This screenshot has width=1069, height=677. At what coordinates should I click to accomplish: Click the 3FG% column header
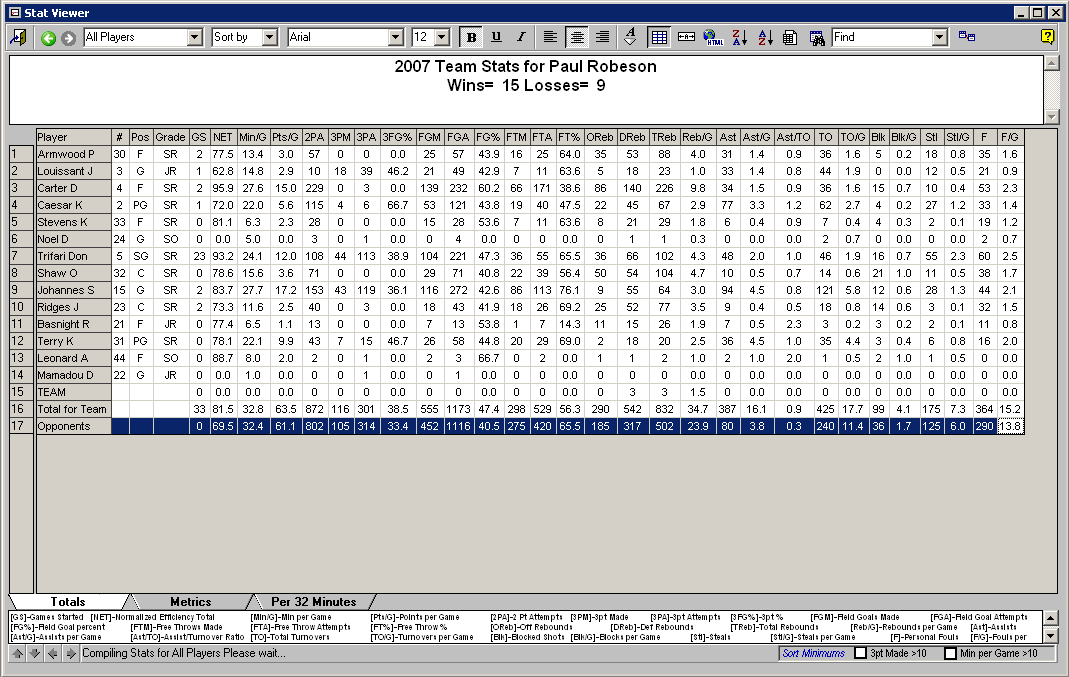click(397, 137)
